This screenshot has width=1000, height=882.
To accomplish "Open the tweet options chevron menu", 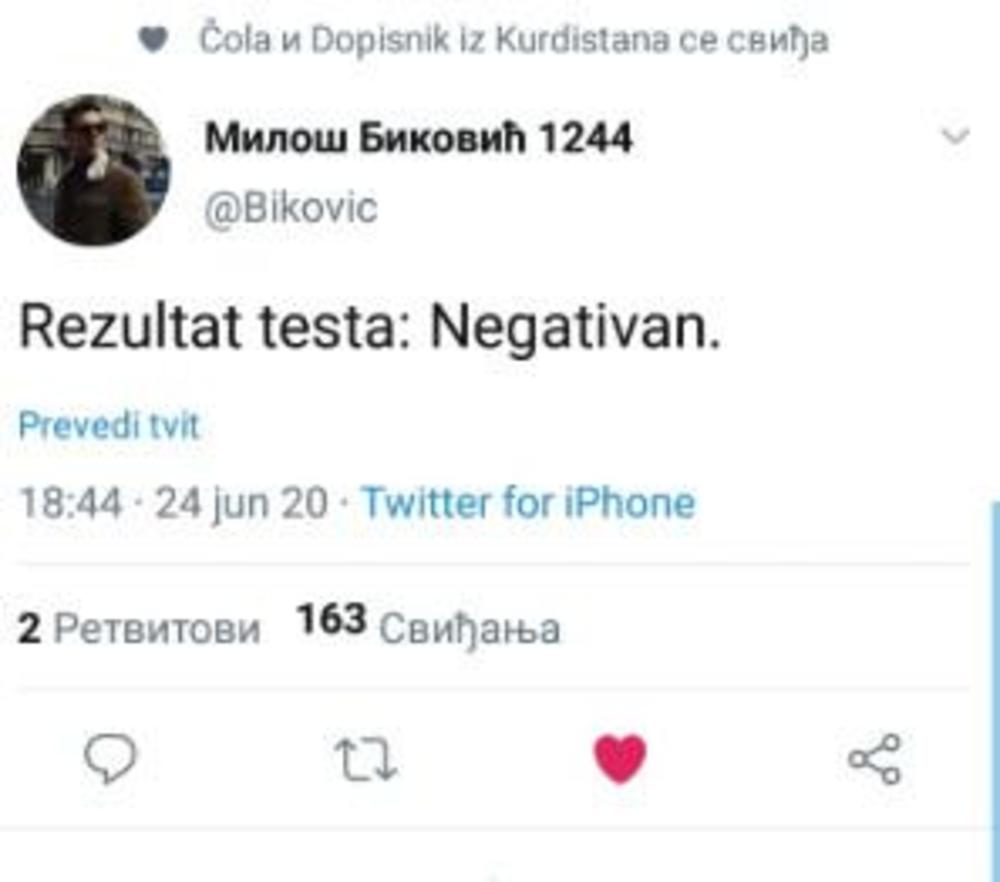I will click(x=956, y=137).
